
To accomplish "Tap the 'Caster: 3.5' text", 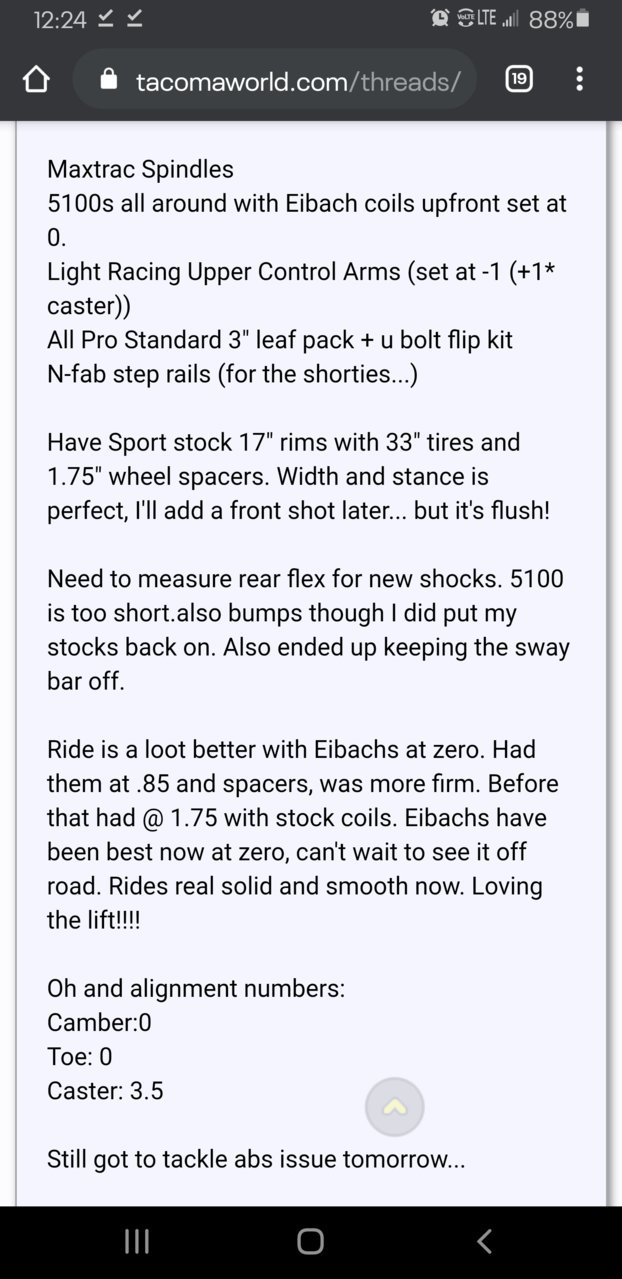I will click(x=105, y=1090).
